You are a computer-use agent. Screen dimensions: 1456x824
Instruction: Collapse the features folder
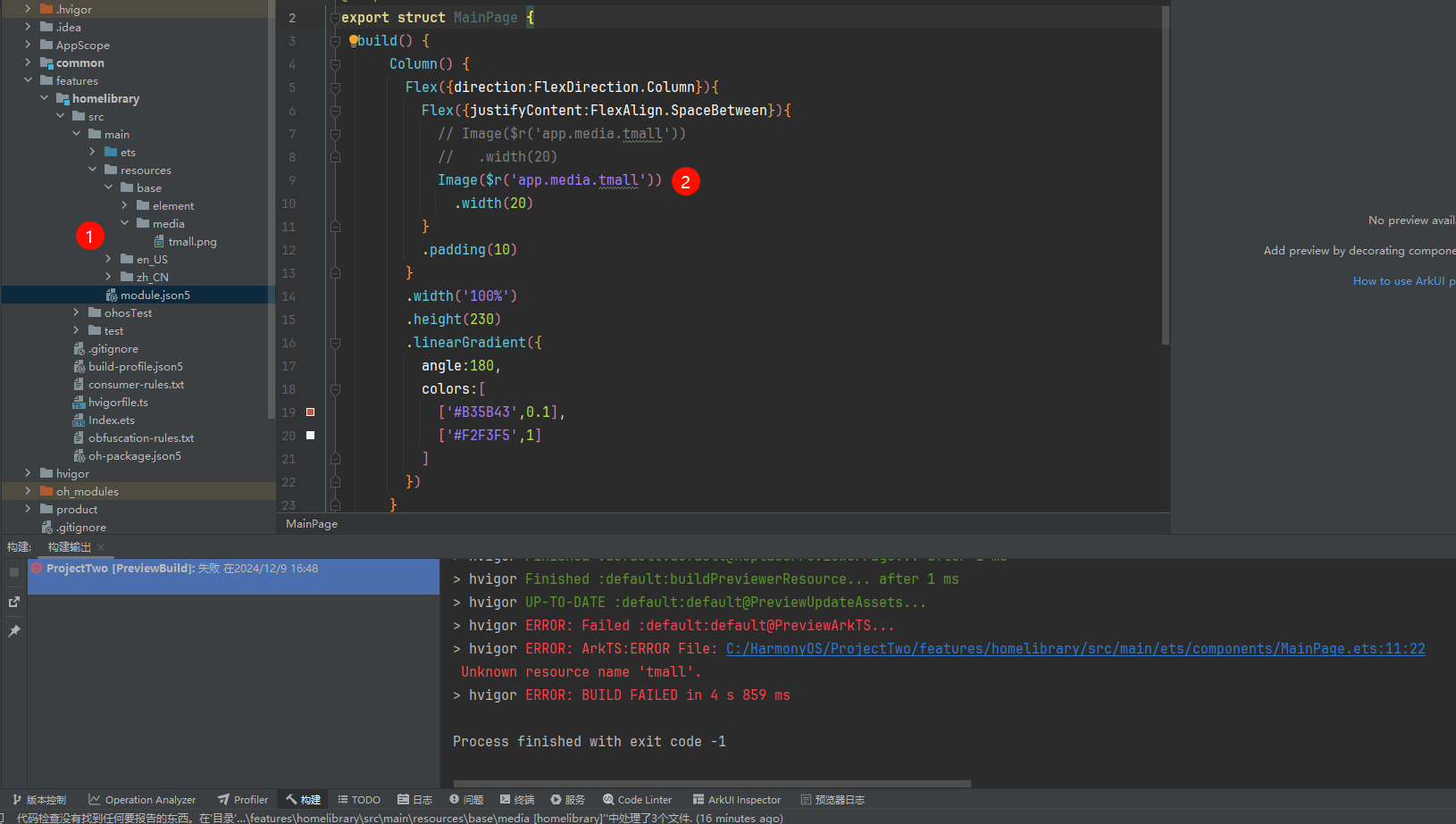tap(28, 80)
